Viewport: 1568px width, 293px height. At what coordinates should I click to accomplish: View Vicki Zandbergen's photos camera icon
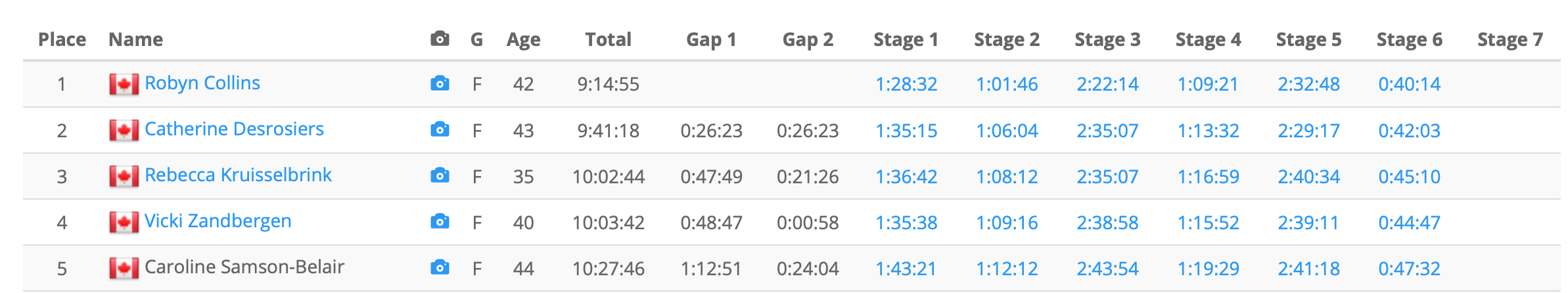pos(440,221)
